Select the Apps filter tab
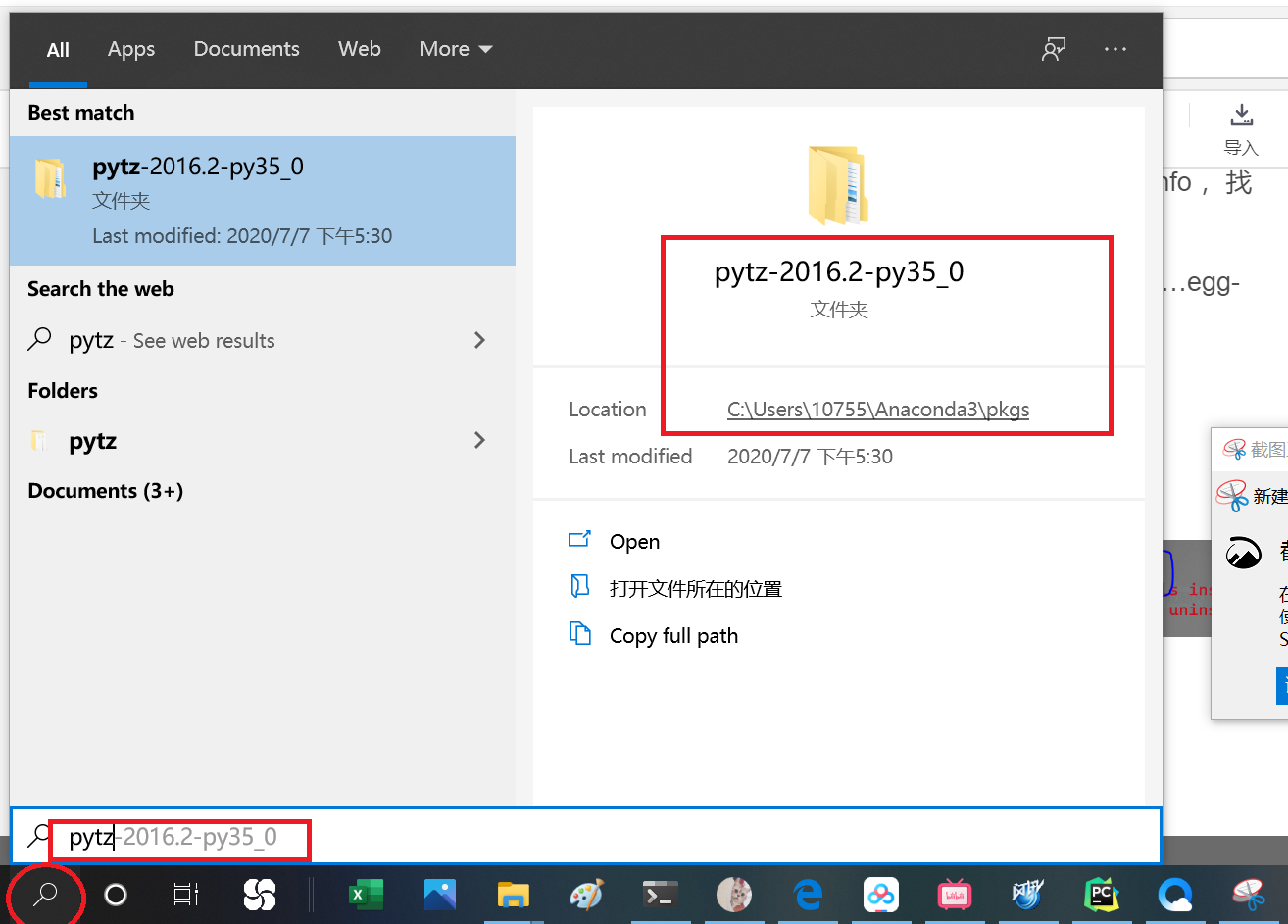The image size is (1288, 924). (130, 48)
